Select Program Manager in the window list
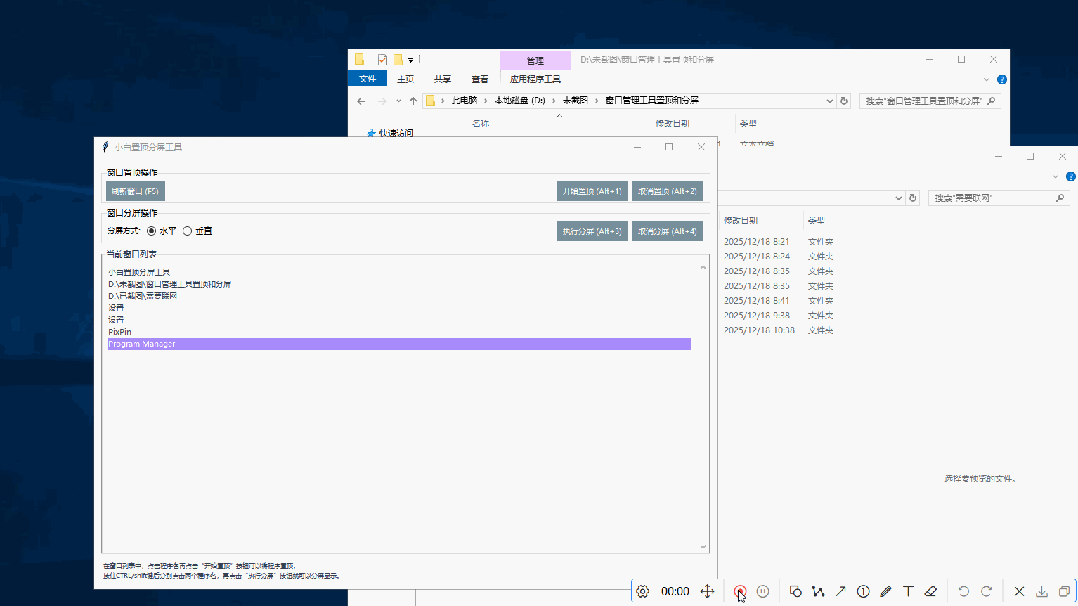Image resolution: width=1078 pixels, height=606 pixels. click(399, 344)
